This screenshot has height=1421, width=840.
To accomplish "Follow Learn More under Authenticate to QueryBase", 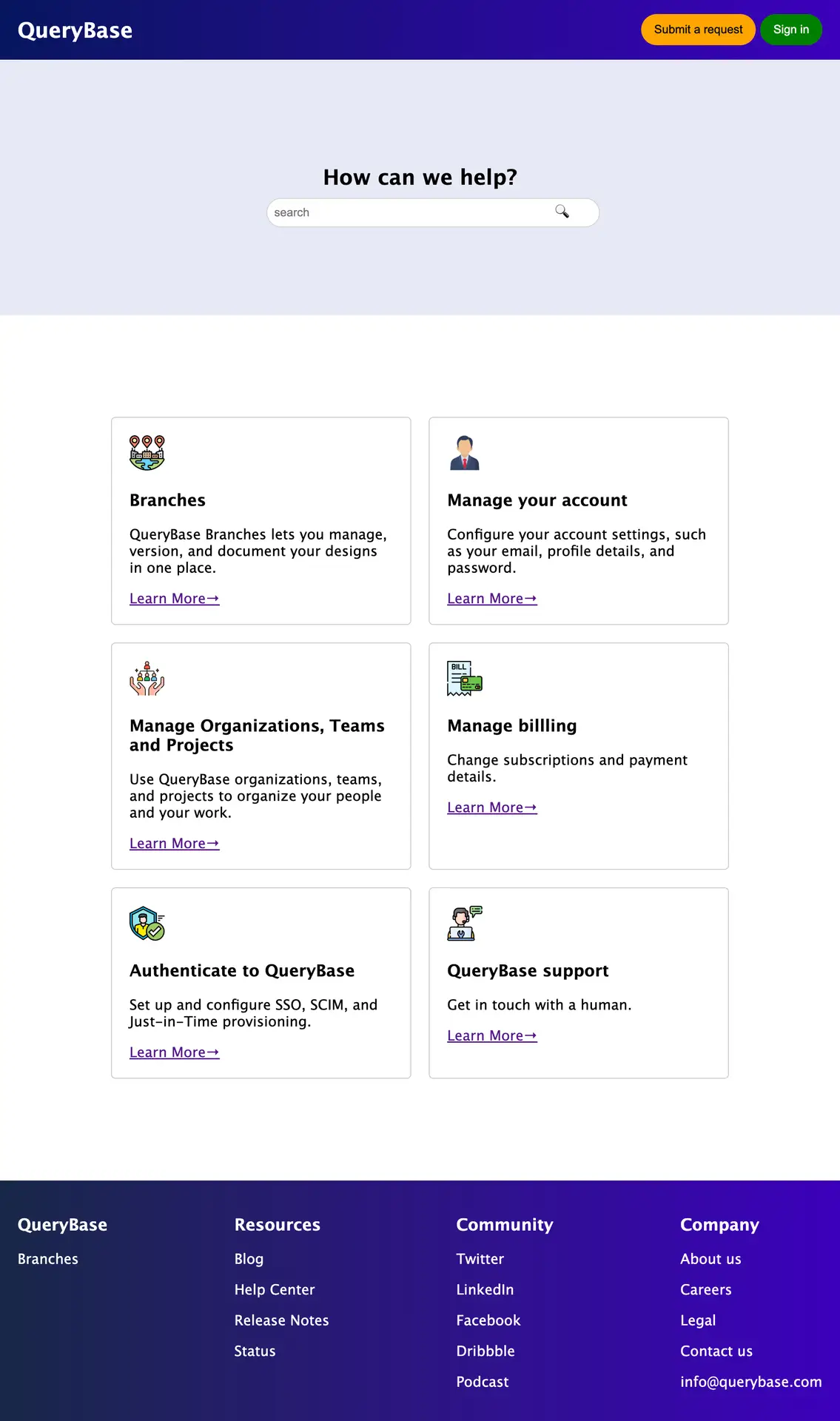I will click(174, 1052).
